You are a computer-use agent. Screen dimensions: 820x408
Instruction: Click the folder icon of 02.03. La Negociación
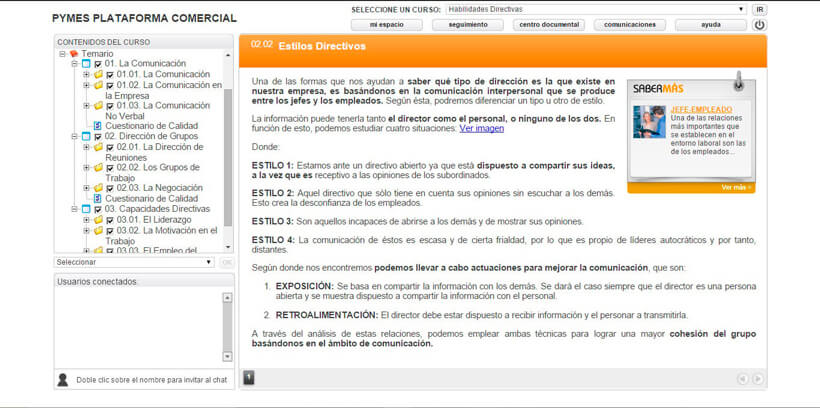[x=98, y=188]
